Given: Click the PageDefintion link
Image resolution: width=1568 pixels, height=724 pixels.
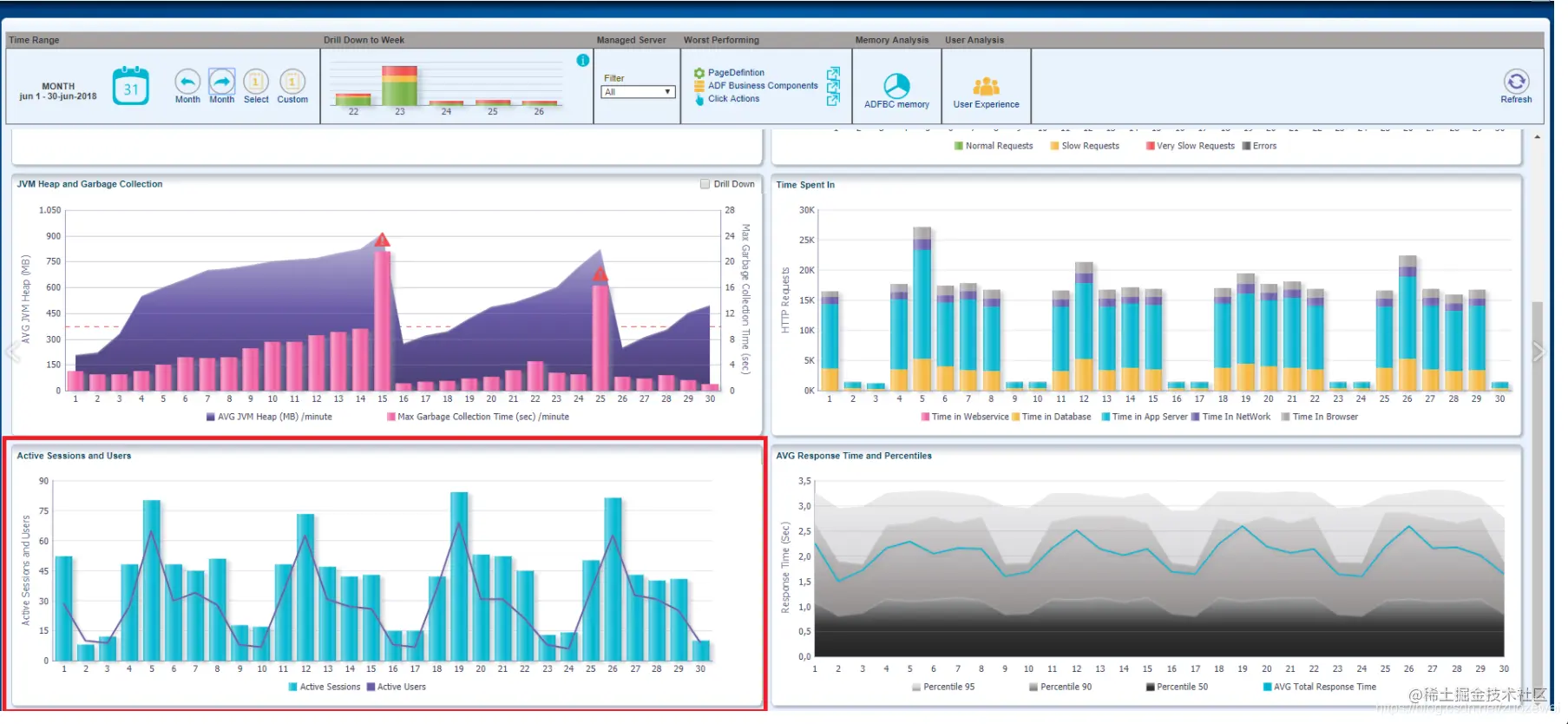Looking at the screenshot, I should 736,73.
